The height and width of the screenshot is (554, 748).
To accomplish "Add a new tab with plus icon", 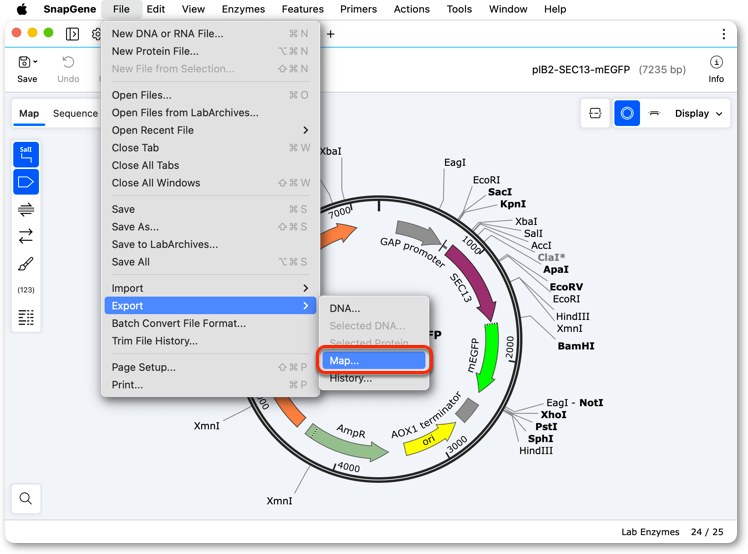I will (x=330, y=34).
